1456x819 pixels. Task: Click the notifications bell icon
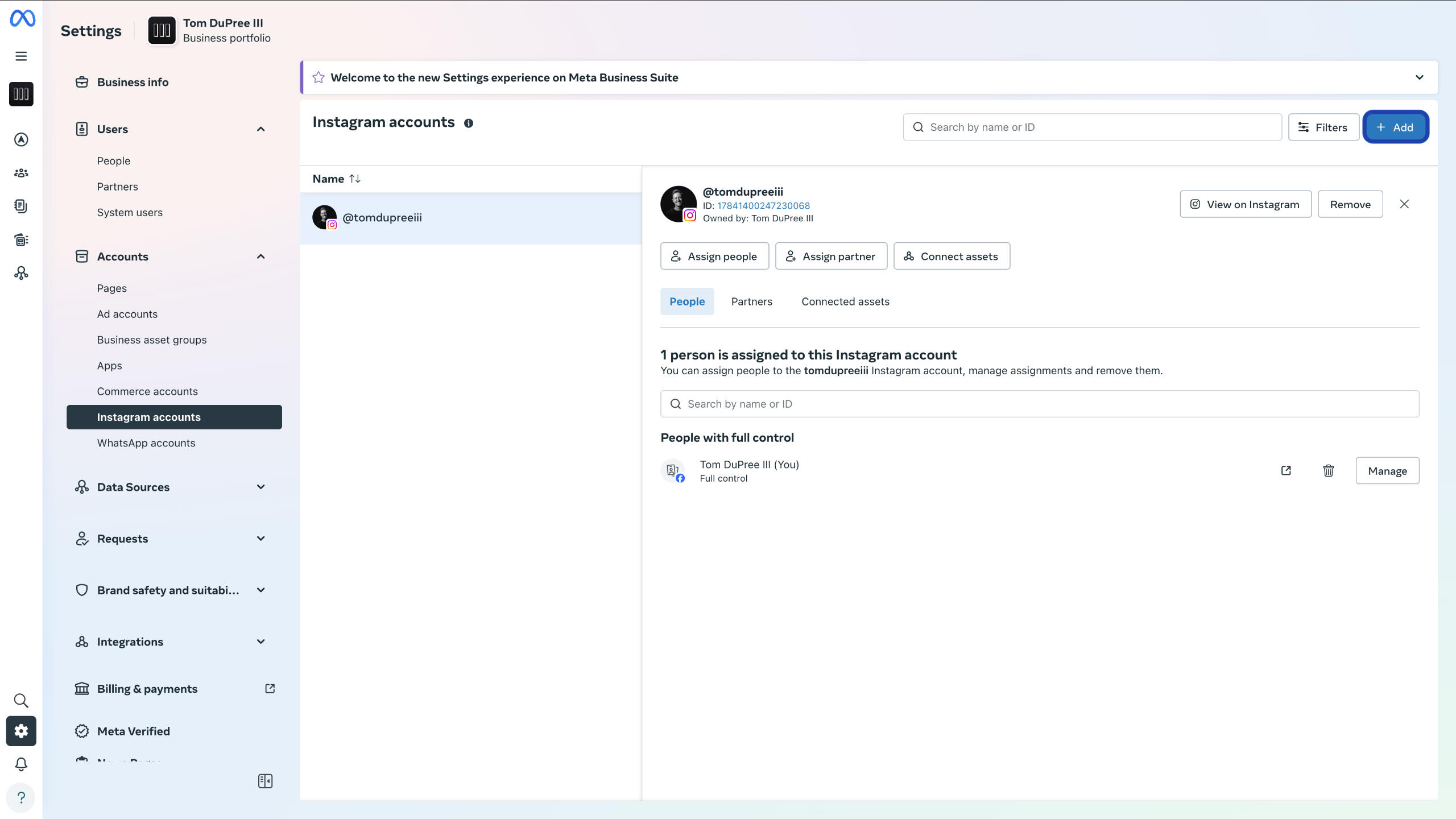[x=21, y=764]
